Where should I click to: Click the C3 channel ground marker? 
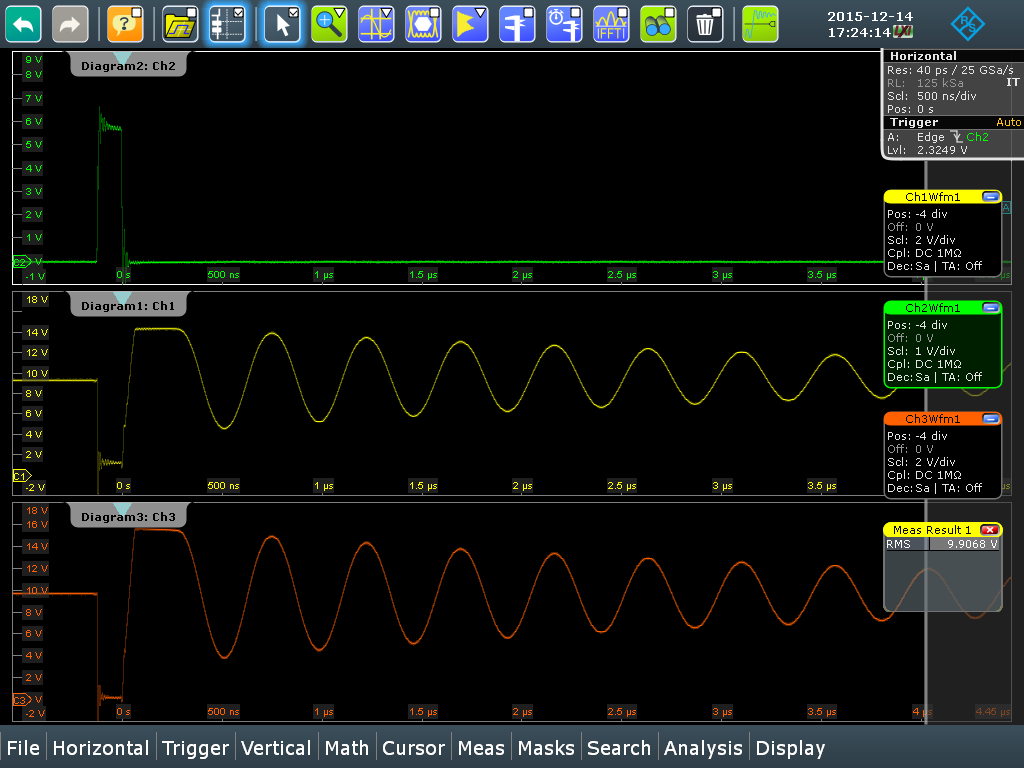click(x=22, y=699)
